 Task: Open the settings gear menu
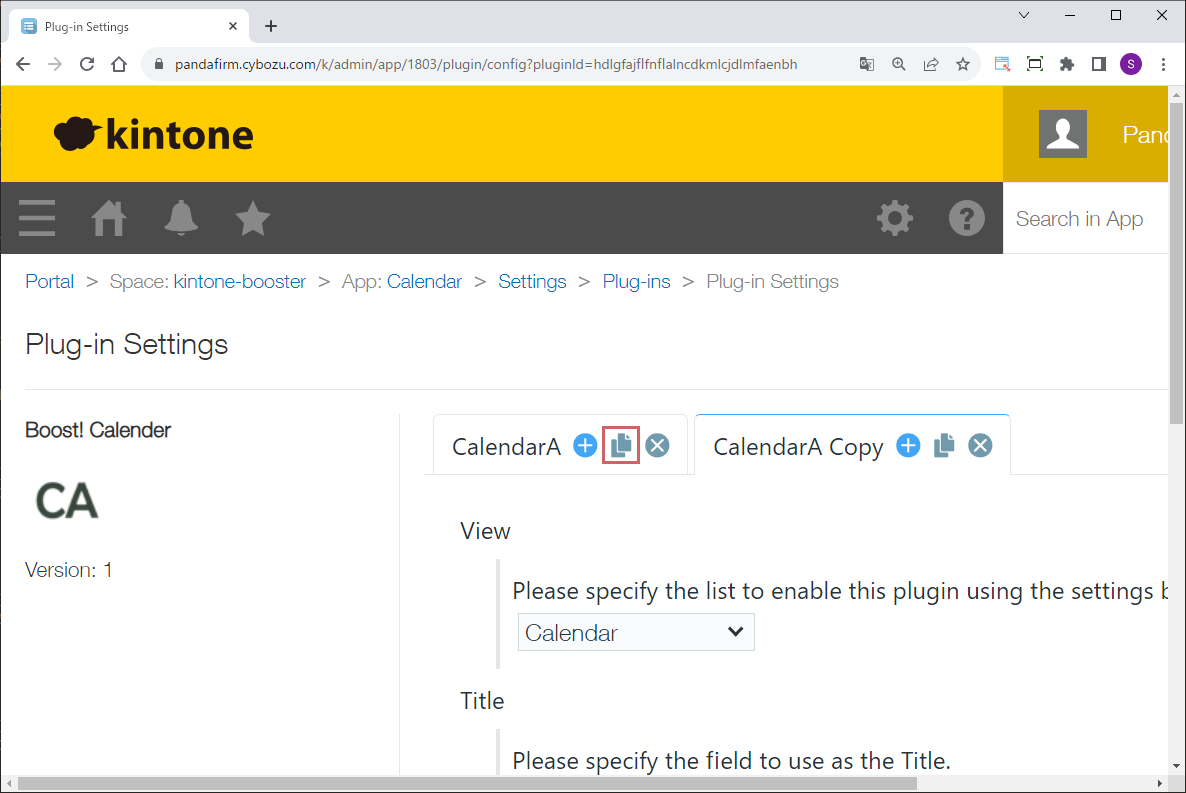[894, 218]
